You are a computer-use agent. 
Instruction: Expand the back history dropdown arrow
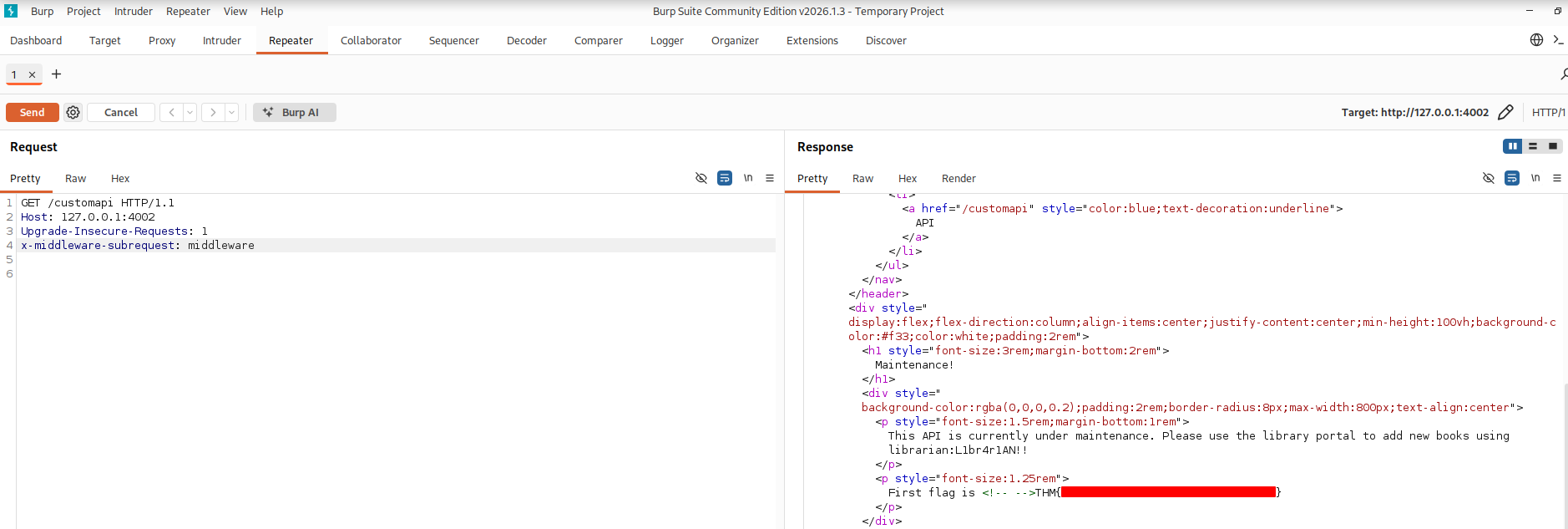pos(190,112)
